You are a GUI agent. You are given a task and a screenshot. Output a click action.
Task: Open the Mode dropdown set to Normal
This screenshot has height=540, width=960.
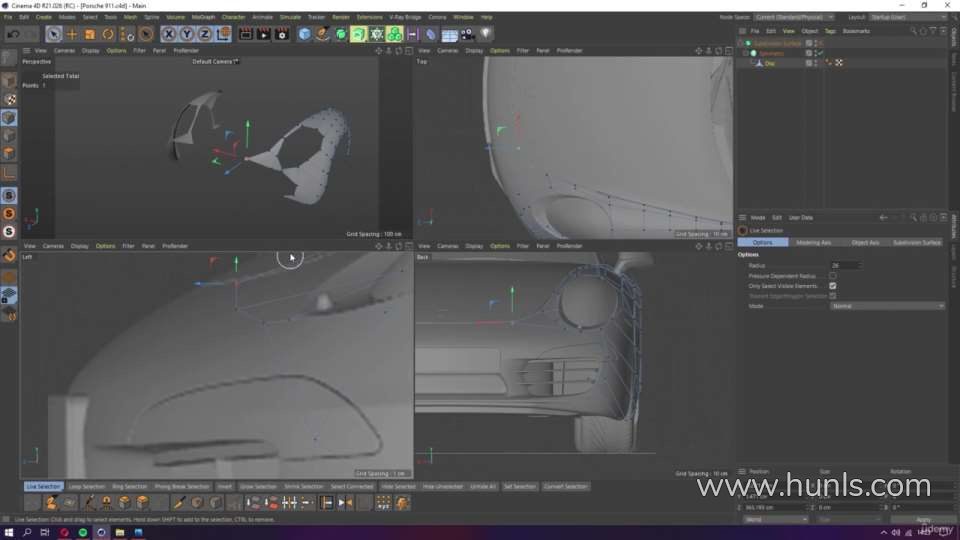(x=887, y=306)
